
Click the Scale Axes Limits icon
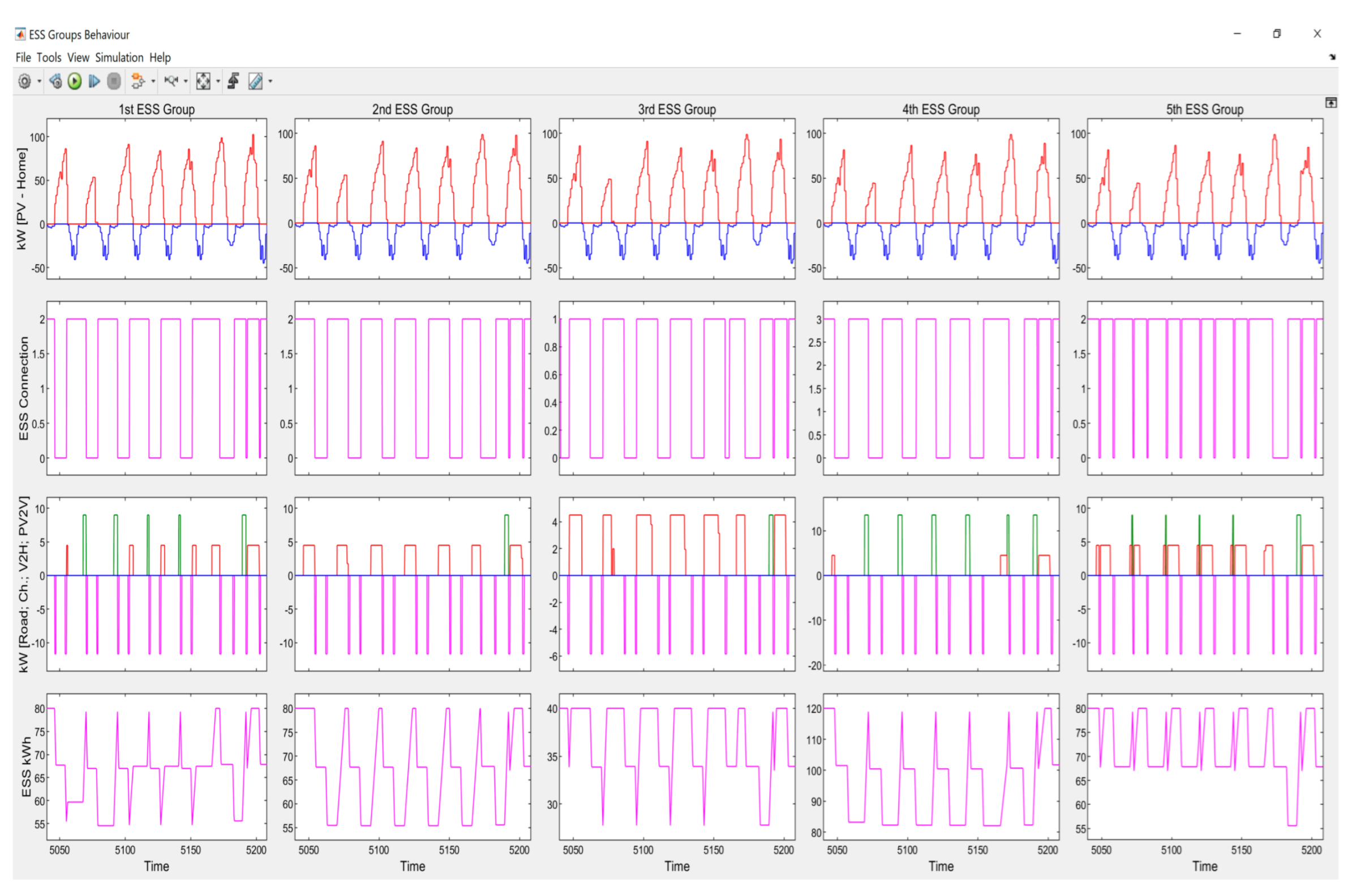pos(203,81)
